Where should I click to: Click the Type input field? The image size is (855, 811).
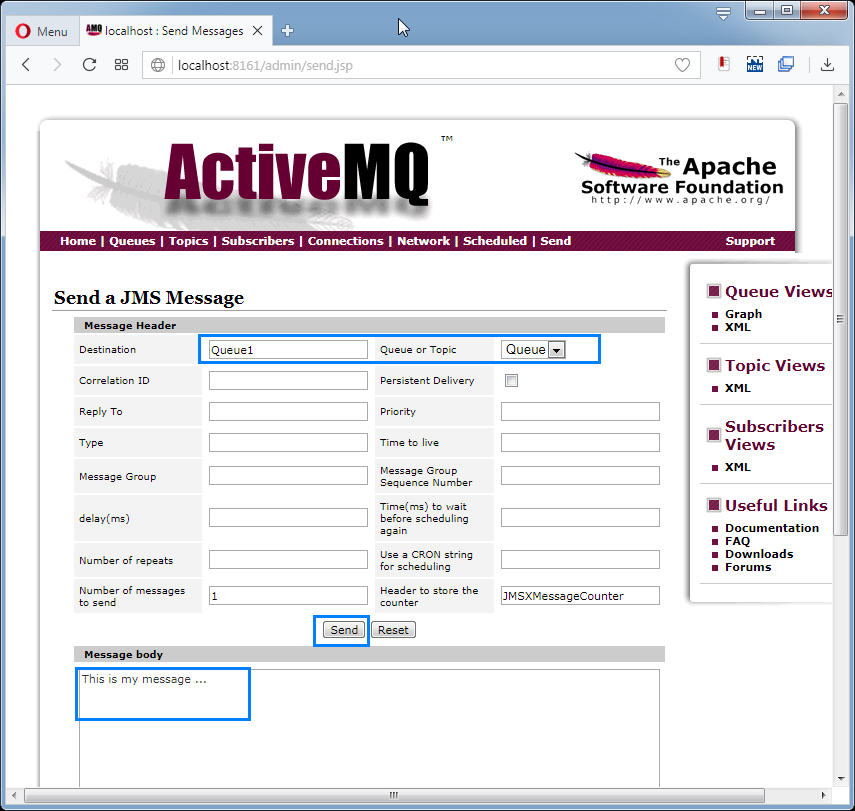288,442
